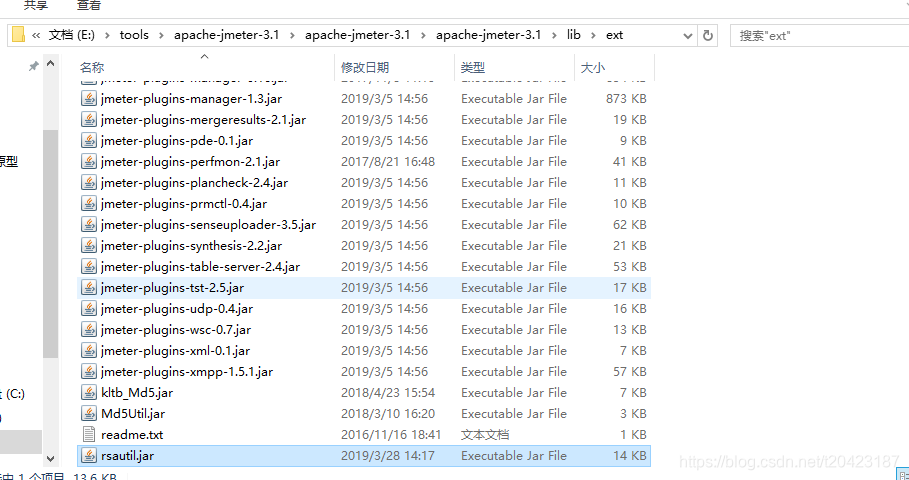Screen dimensions: 909x480
Task: Click the folder icon in the address bar
Action: [18, 35]
